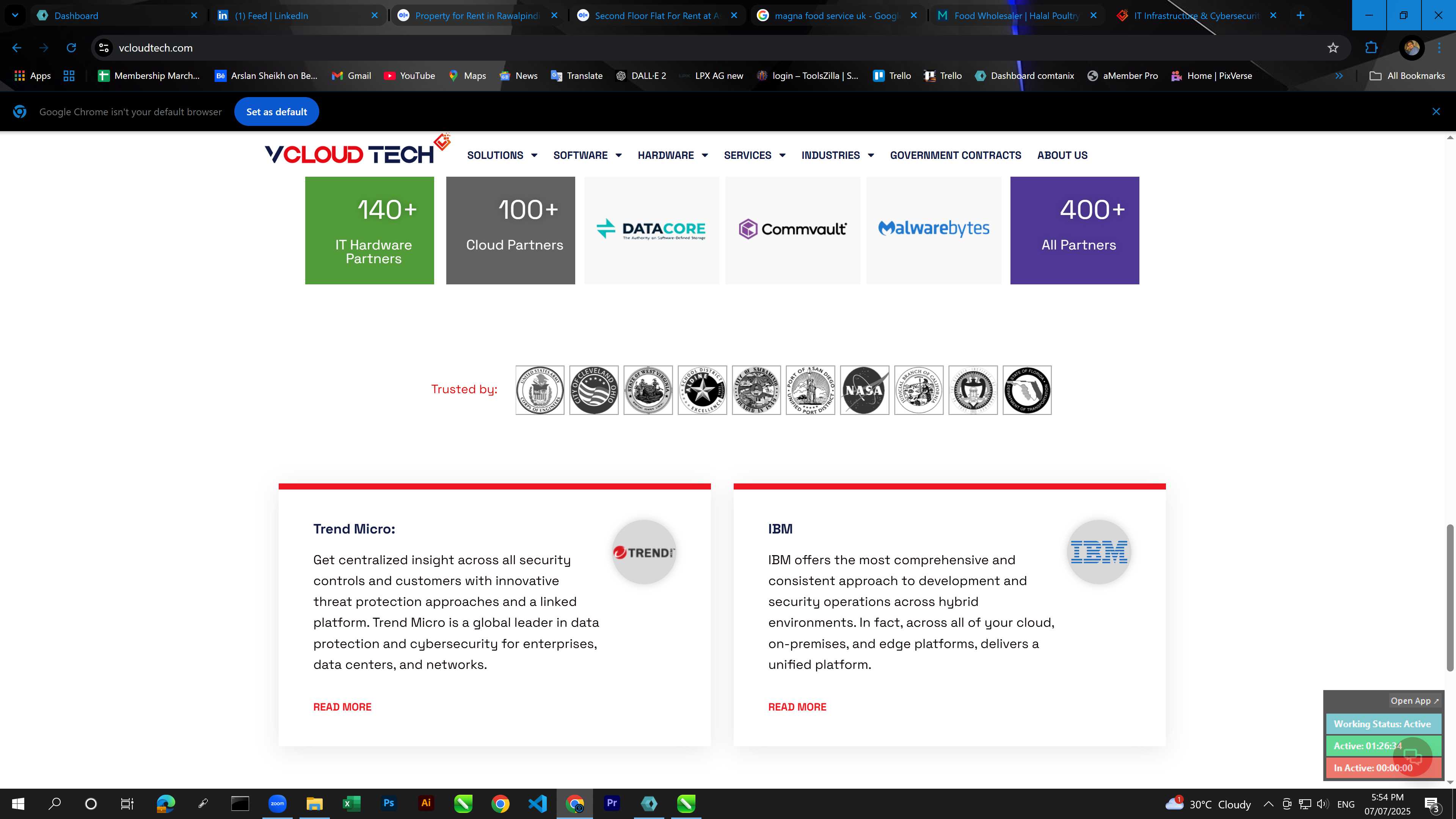Click the page vertical scrollbar thumb

[1450, 598]
